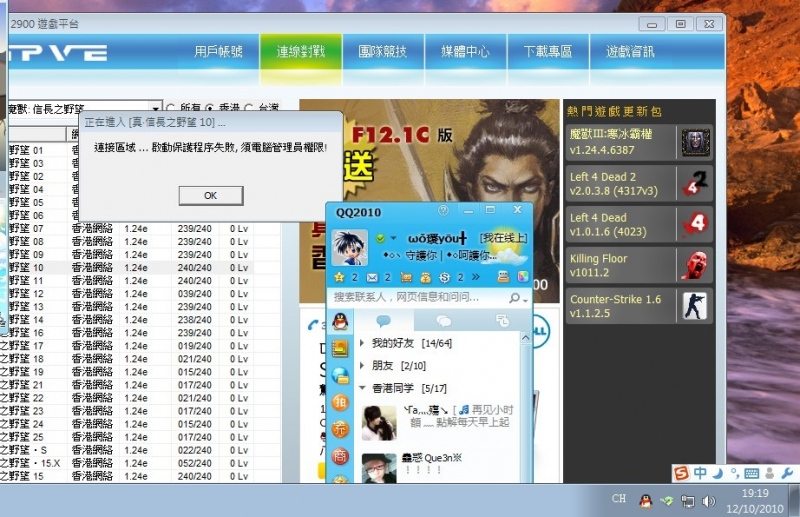Click the Sogou input method S icon
The image size is (800, 517).
click(682, 473)
